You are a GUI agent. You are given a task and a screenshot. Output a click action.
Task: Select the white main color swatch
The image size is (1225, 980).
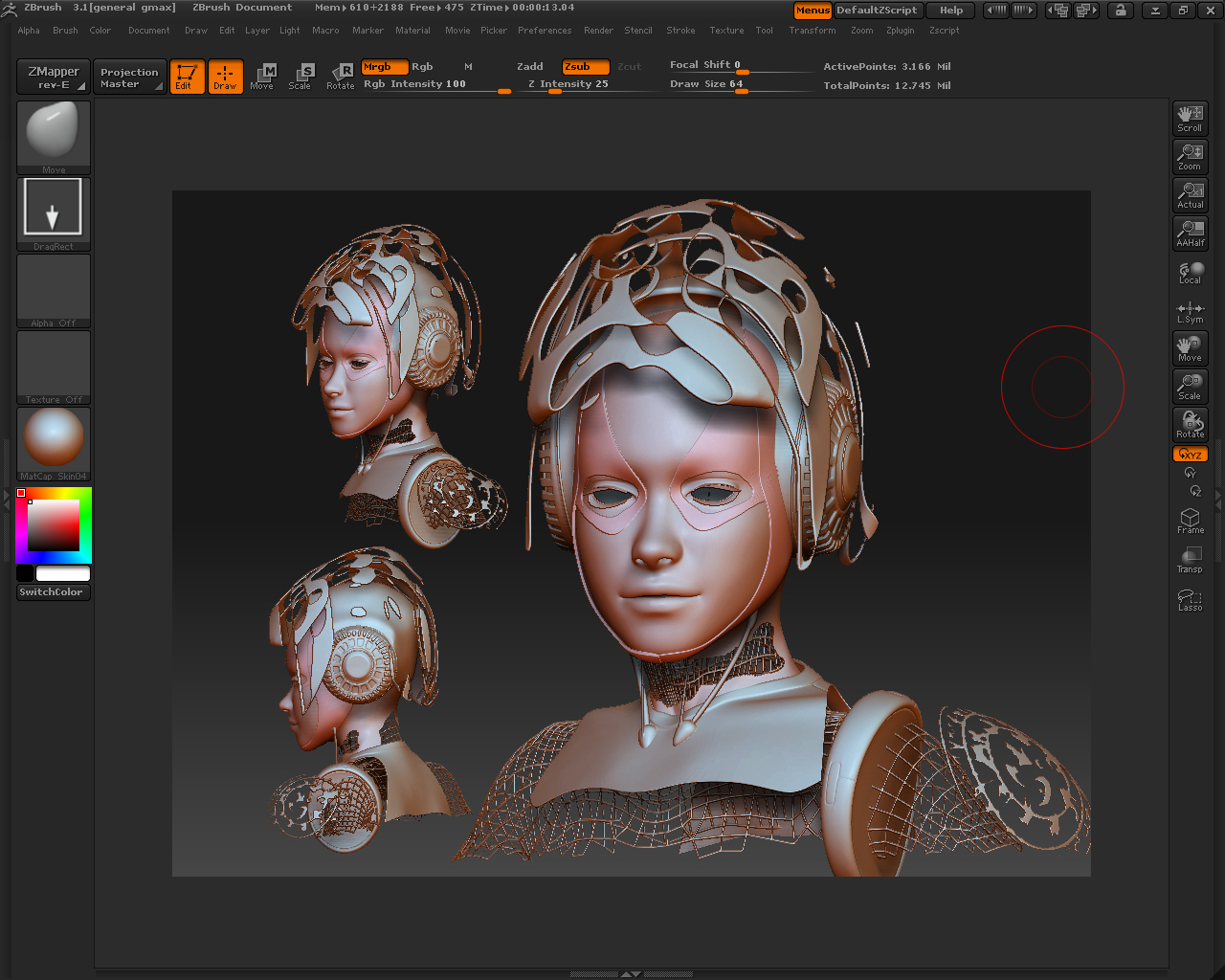point(63,573)
